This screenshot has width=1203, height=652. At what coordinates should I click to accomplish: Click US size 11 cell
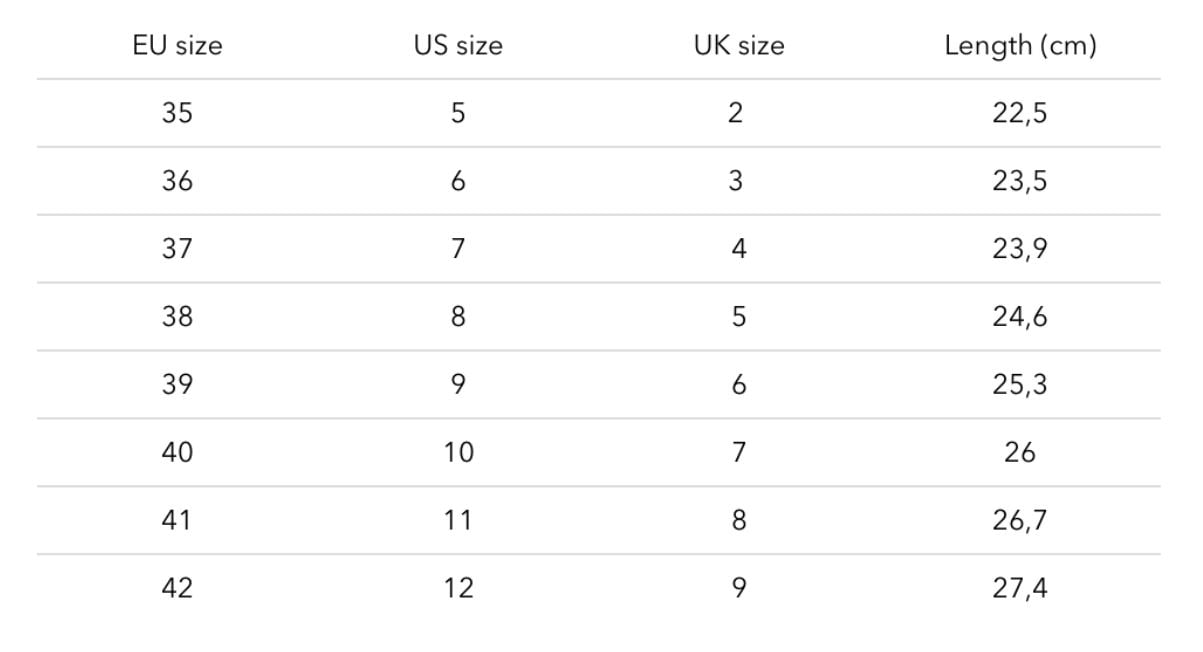click(x=458, y=521)
